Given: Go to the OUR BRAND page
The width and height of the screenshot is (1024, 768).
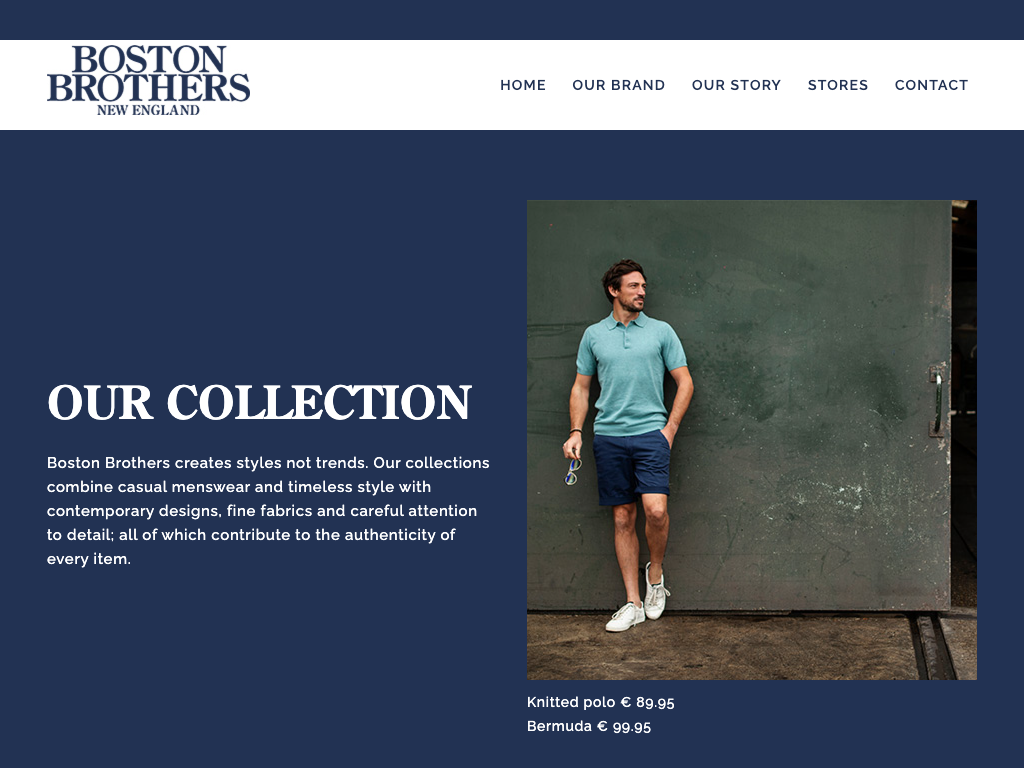Looking at the screenshot, I should pyautogui.click(x=618, y=85).
